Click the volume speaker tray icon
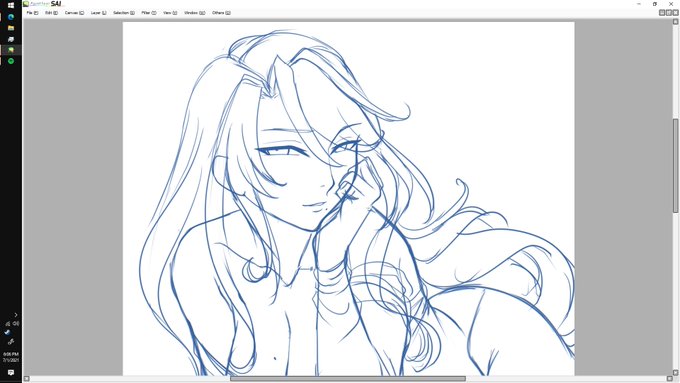 coord(16,324)
